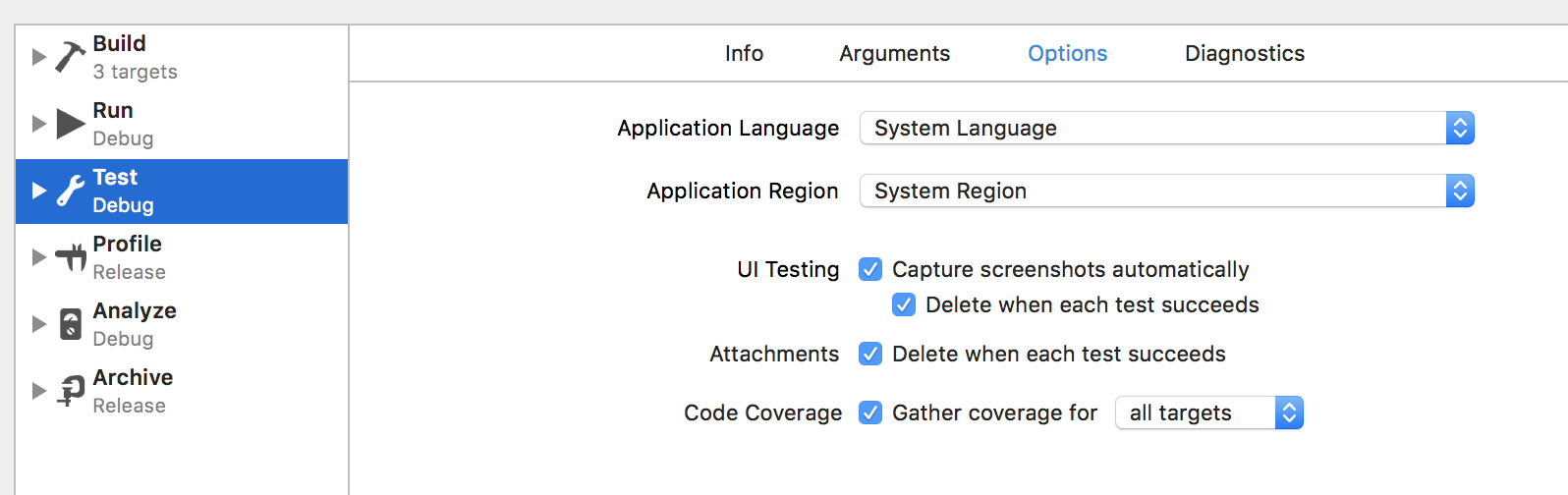Click the Profile instrument icon

click(x=70, y=257)
